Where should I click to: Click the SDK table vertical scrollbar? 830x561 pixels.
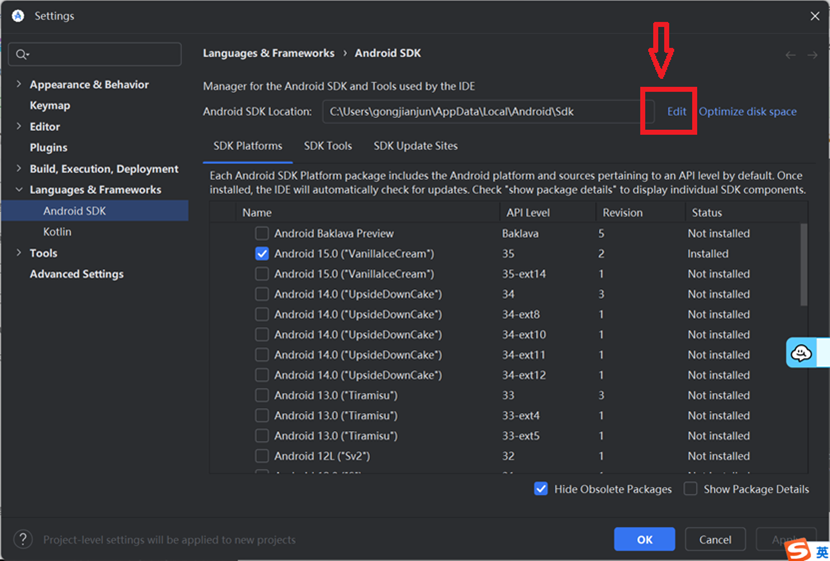click(804, 265)
